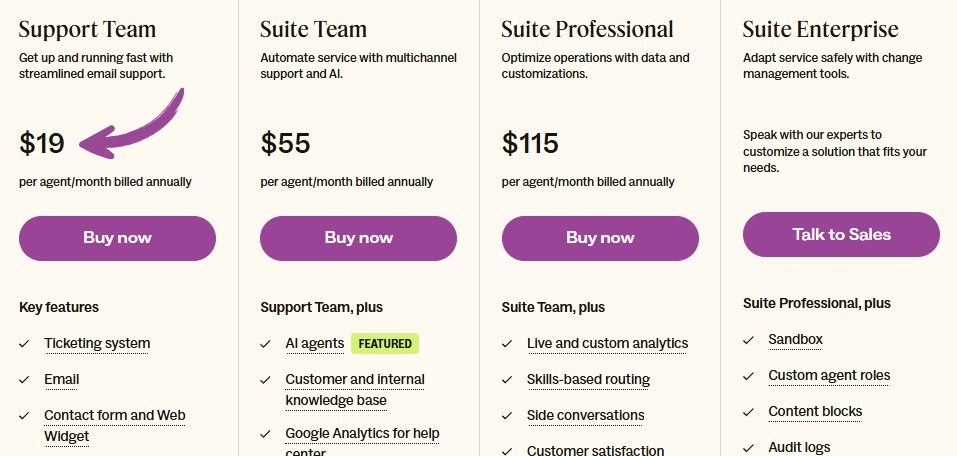Click the FEATURED badge next to AI agents
This screenshot has width=957, height=456.
pyautogui.click(x=385, y=343)
